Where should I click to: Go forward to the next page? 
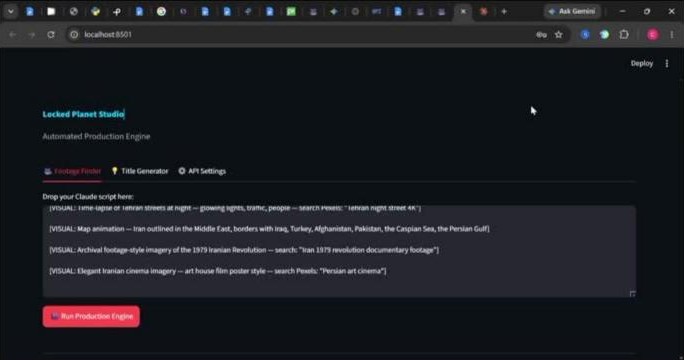31,34
